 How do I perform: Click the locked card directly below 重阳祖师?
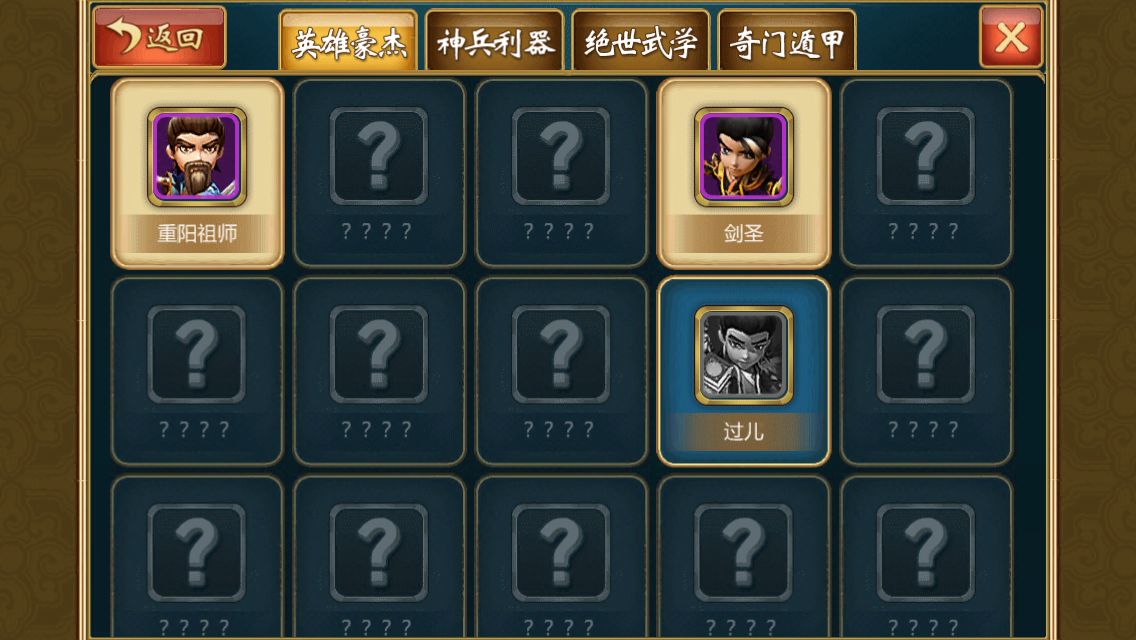[x=197, y=371]
